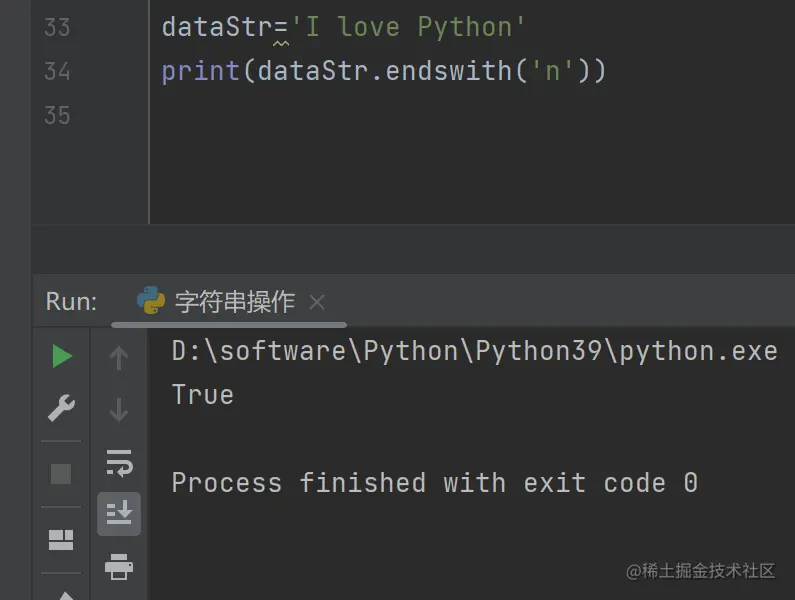Image resolution: width=795 pixels, height=600 pixels.
Task: Click the Down the Stack Trace arrow
Action: coord(119,410)
